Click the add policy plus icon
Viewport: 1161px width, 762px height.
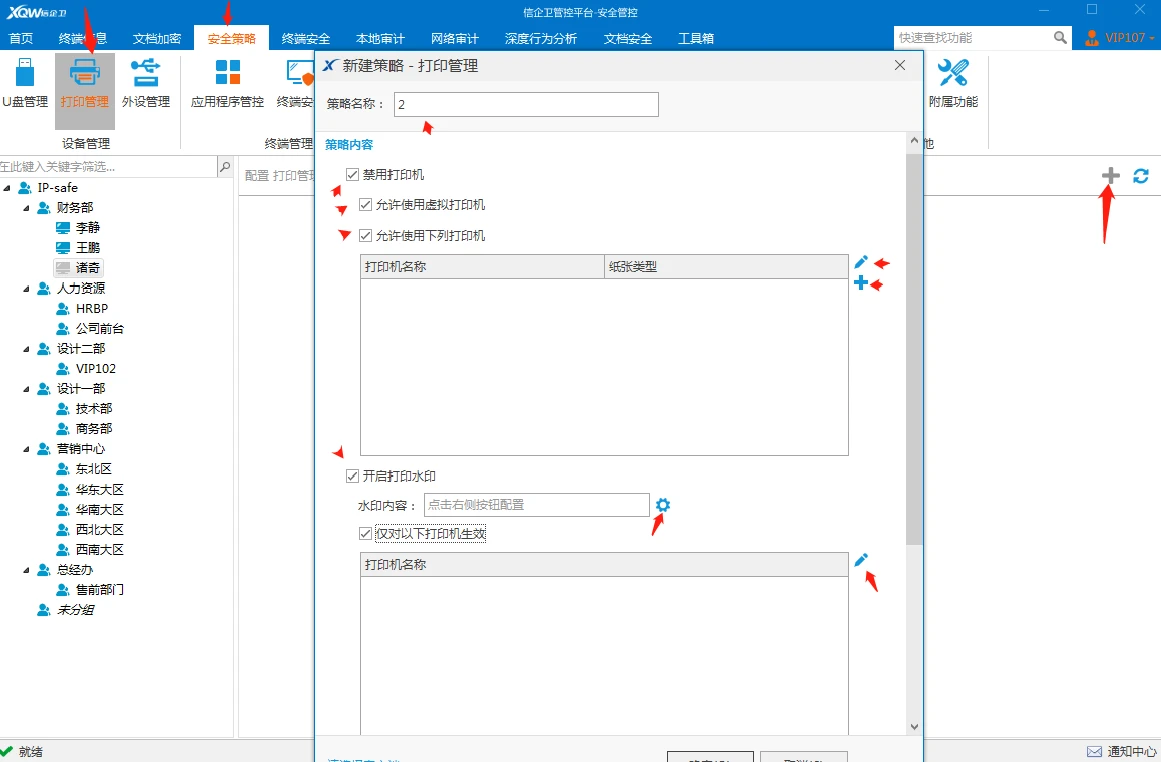coord(1110,176)
